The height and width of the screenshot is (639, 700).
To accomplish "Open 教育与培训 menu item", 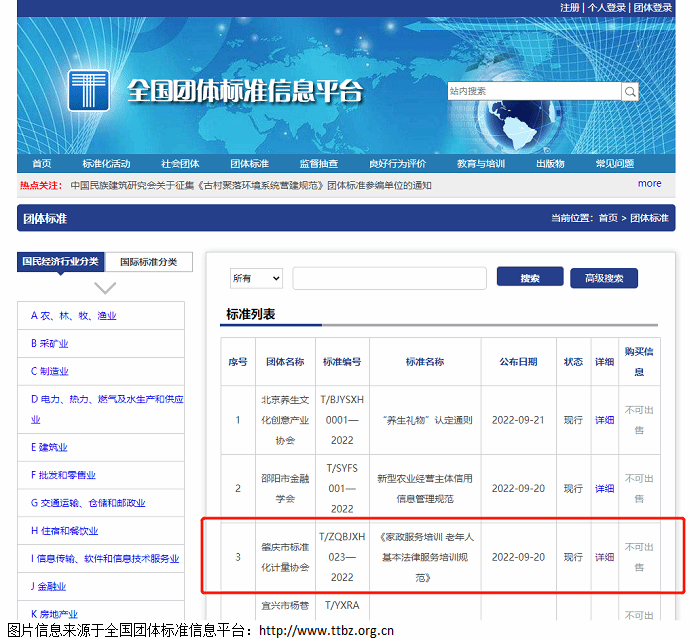I will [x=481, y=163].
